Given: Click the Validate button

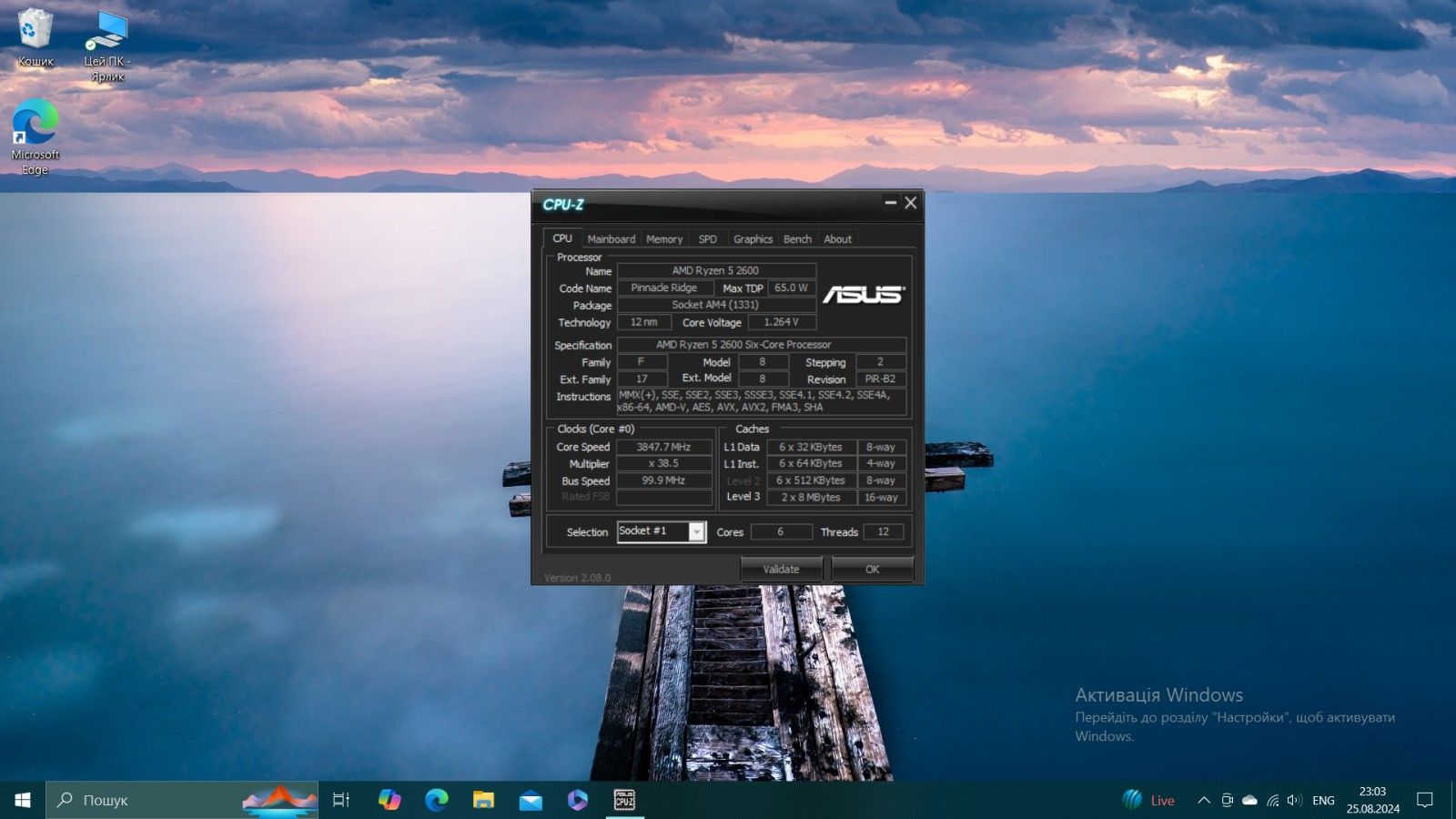Looking at the screenshot, I should tap(781, 569).
